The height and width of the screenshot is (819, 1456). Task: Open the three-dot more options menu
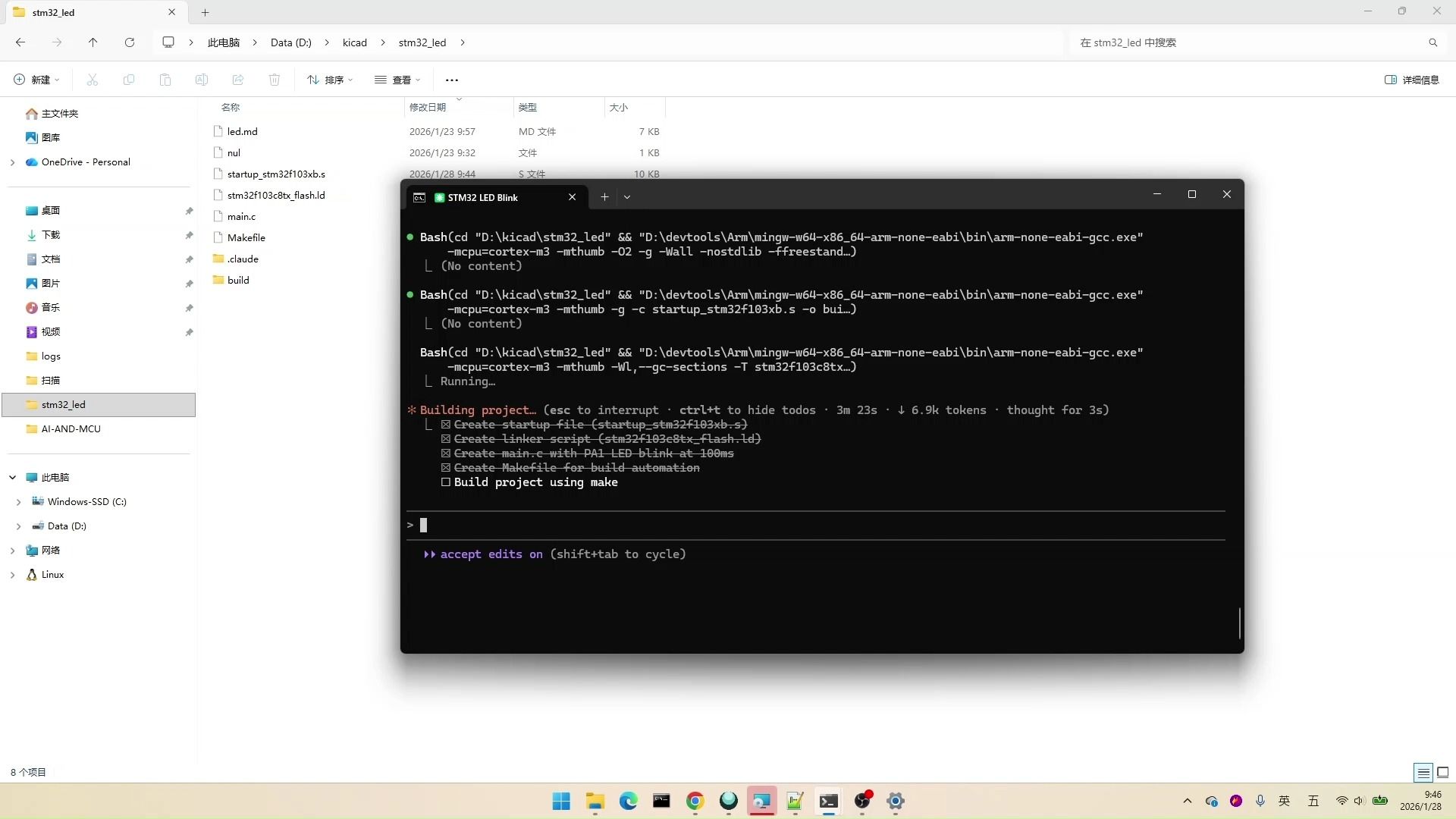[452, 80]
